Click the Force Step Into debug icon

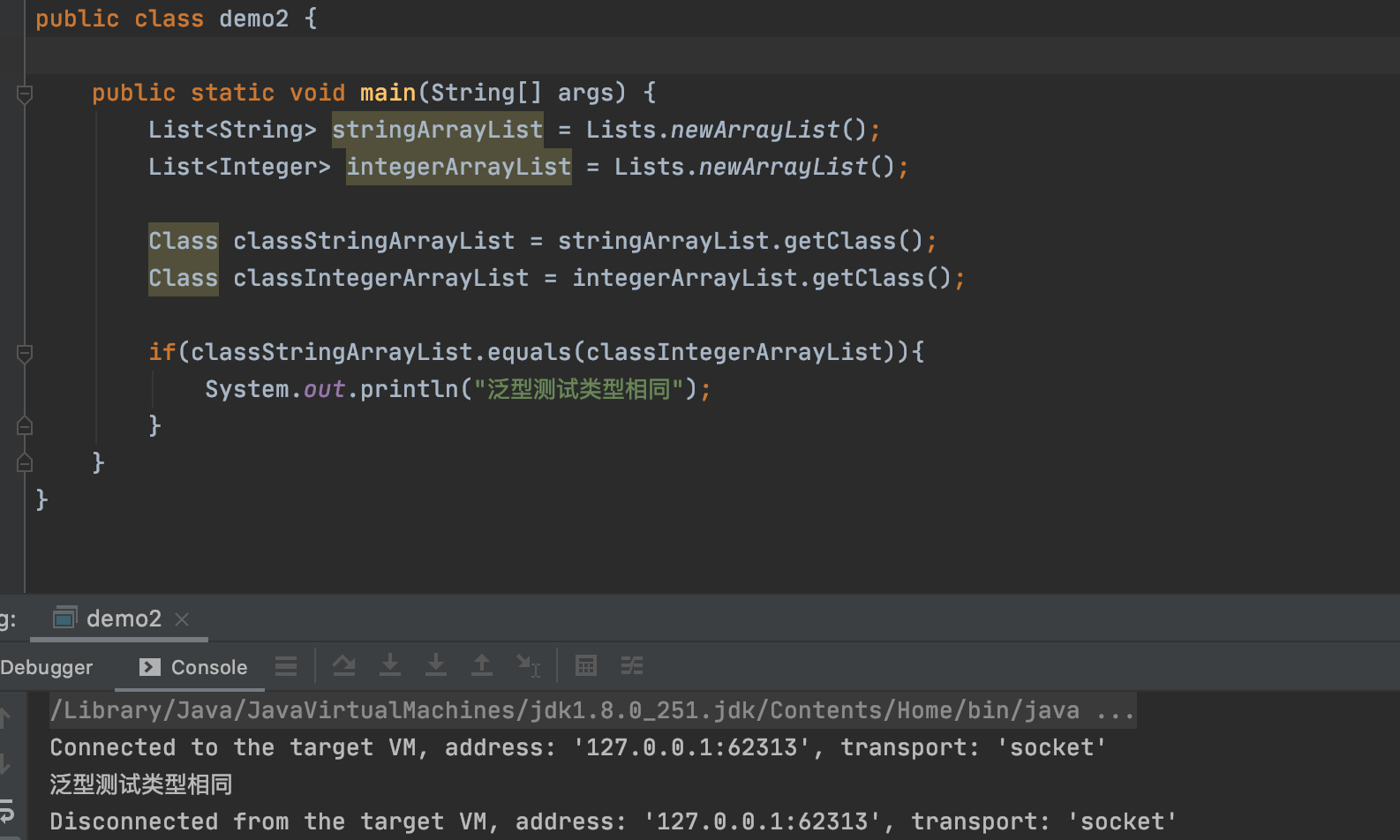click(436, 666)
